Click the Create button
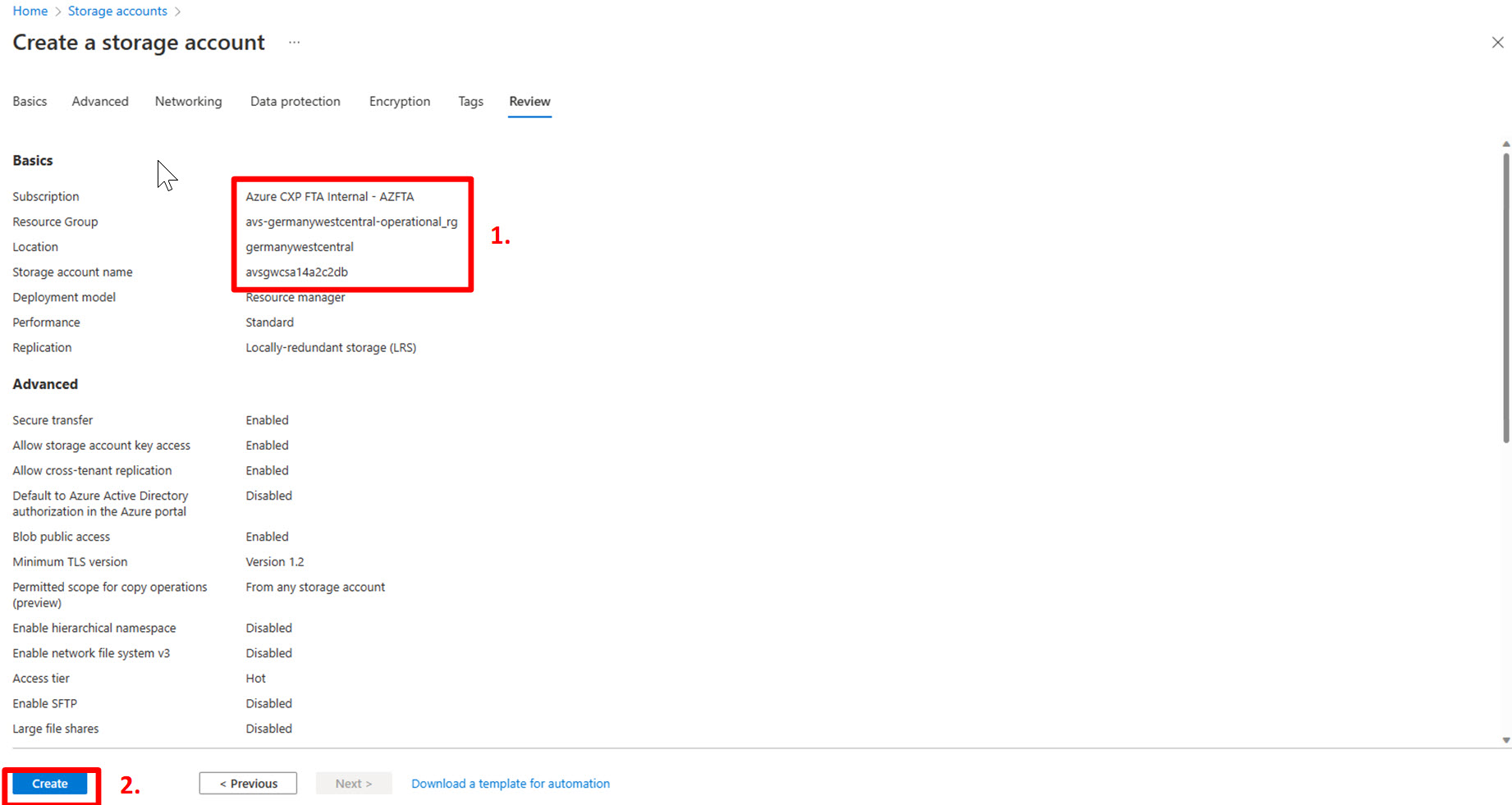This screenshot has width=1512, height=805. click(x=50, y=783)
